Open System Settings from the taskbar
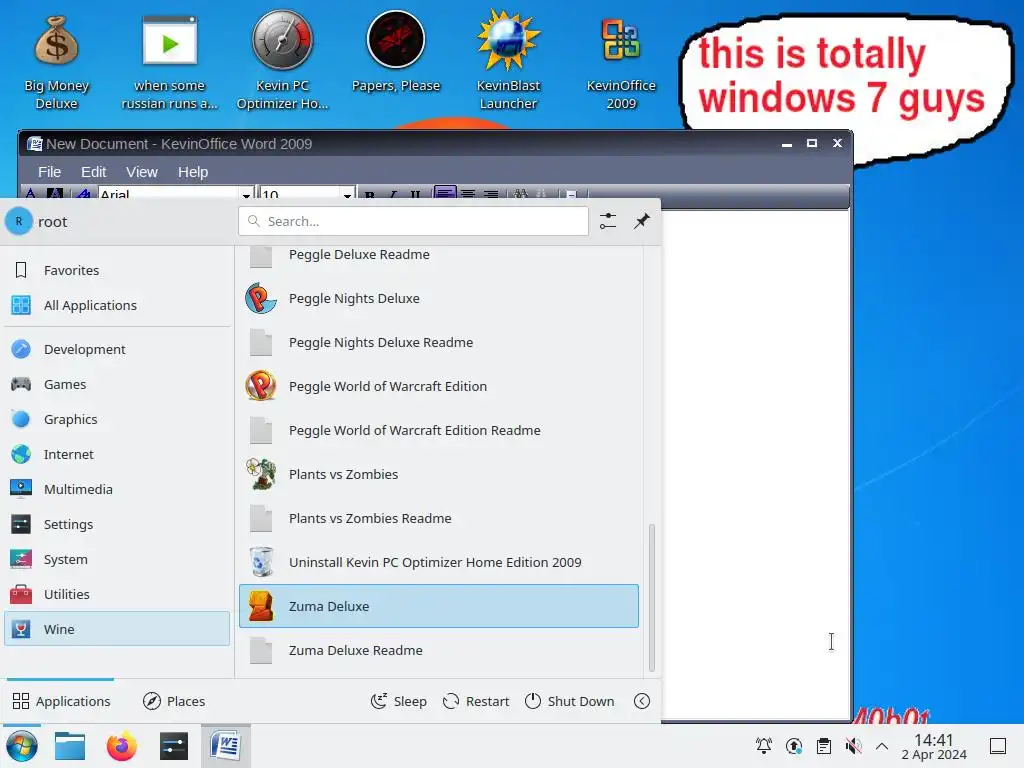The image size is (1024, 768). (x=174, y=746)
